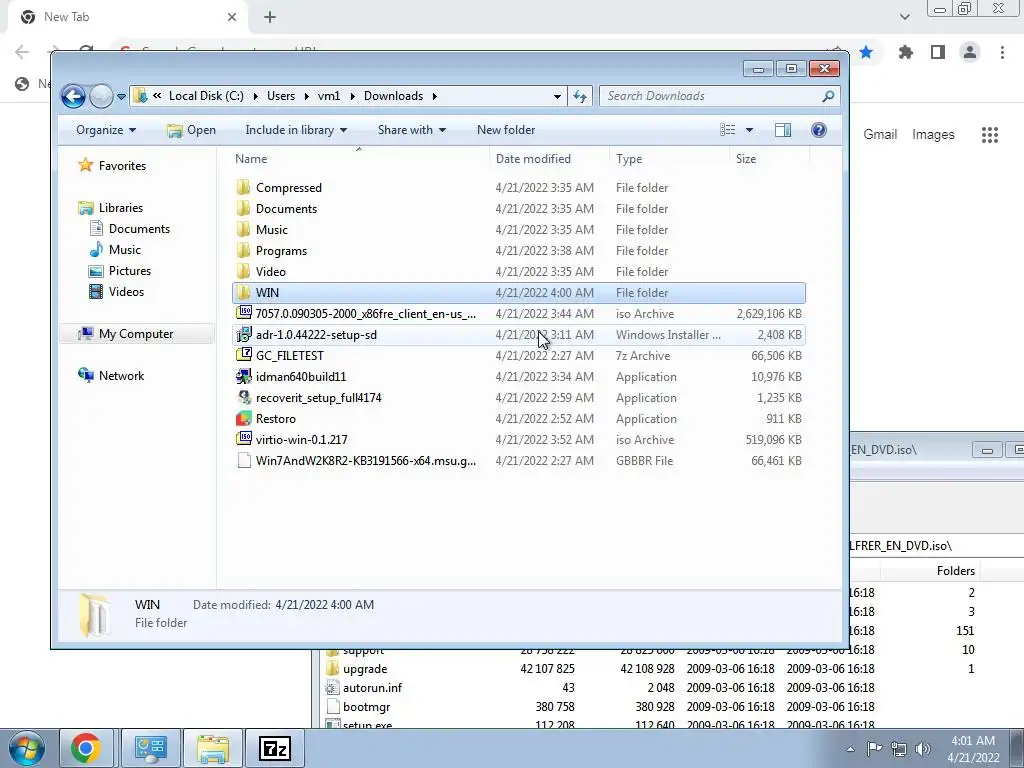
Task: Click the search magnifier icon
Action: coord(828,96)
